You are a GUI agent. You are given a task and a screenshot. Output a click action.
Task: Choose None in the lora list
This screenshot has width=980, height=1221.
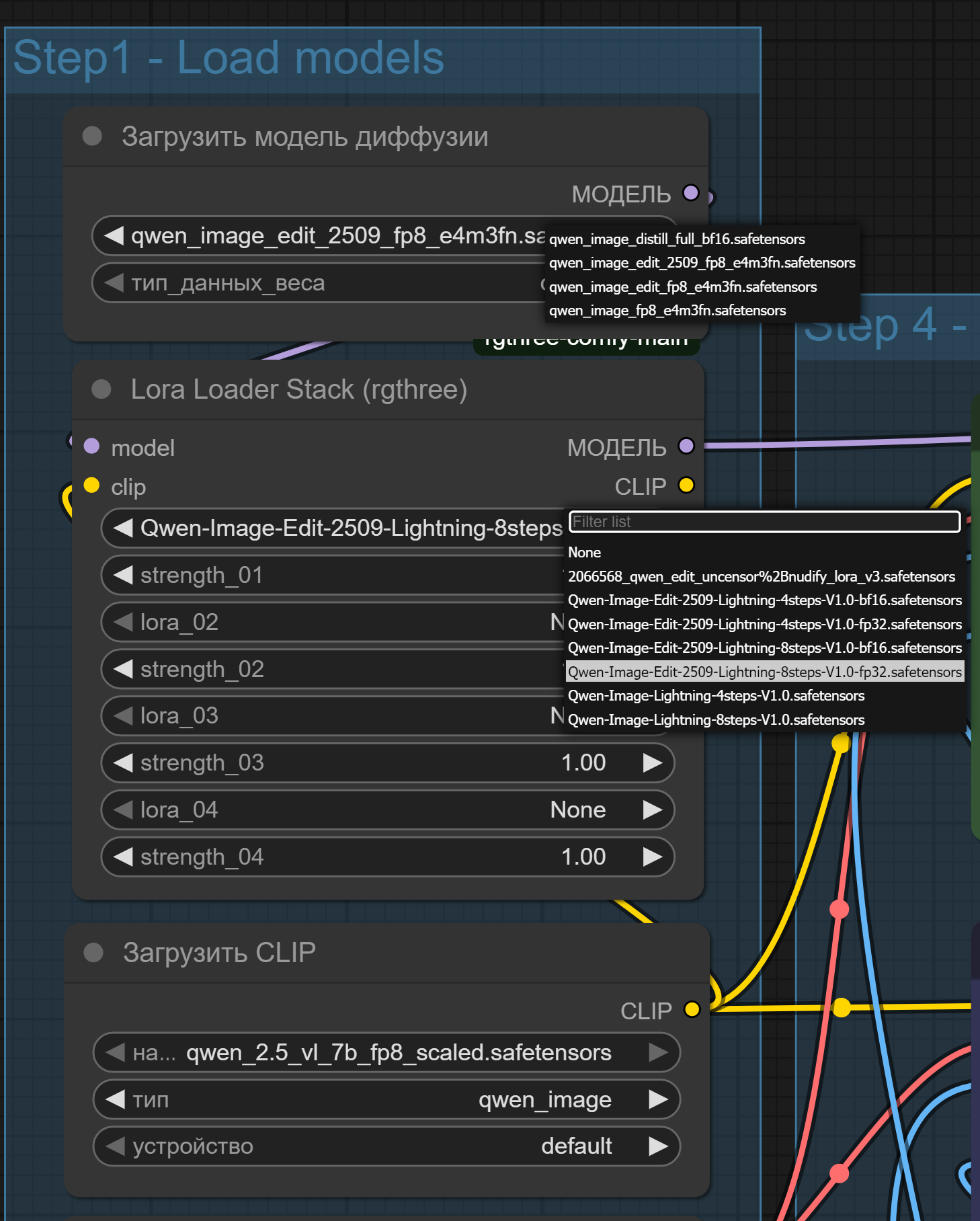click(765, 553)
